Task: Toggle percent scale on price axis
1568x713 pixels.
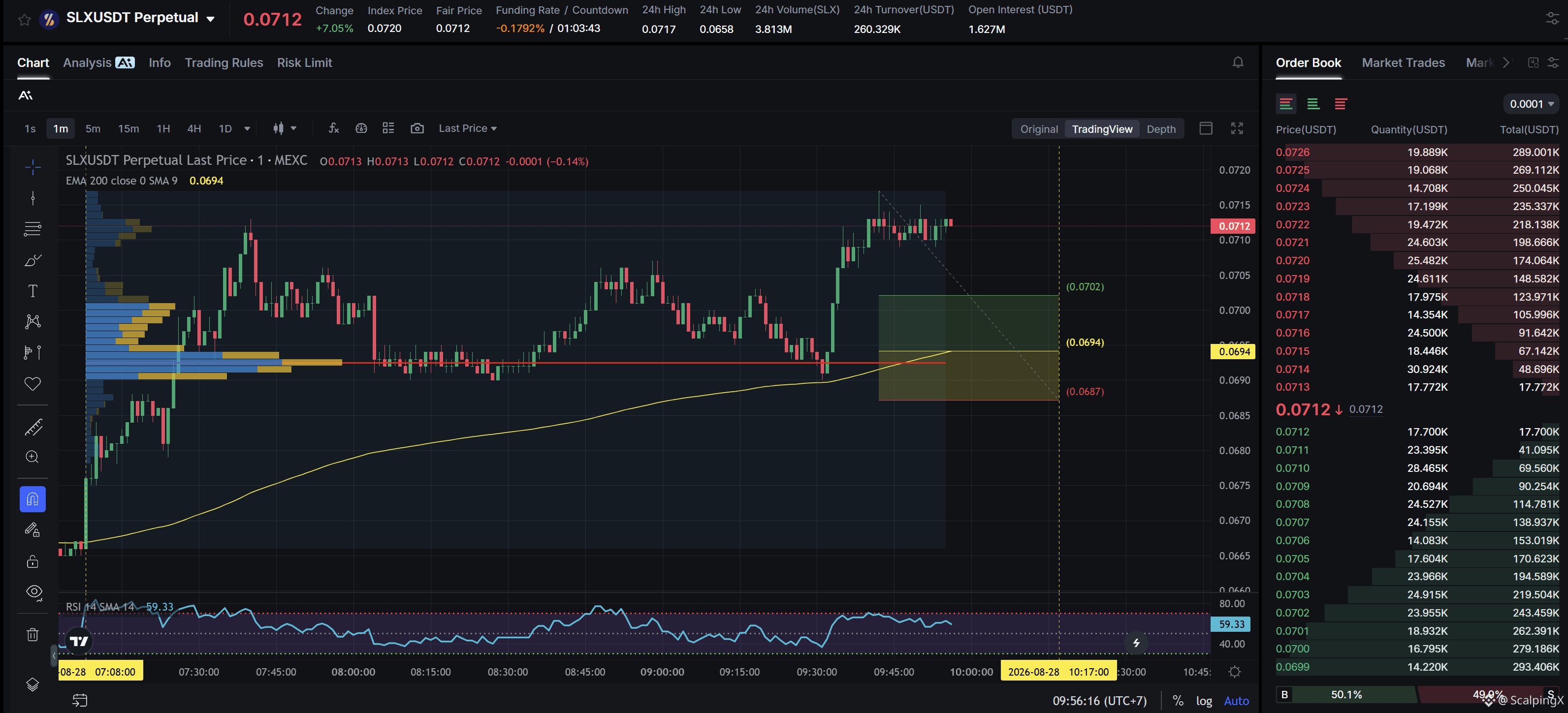Action: 1178,701
